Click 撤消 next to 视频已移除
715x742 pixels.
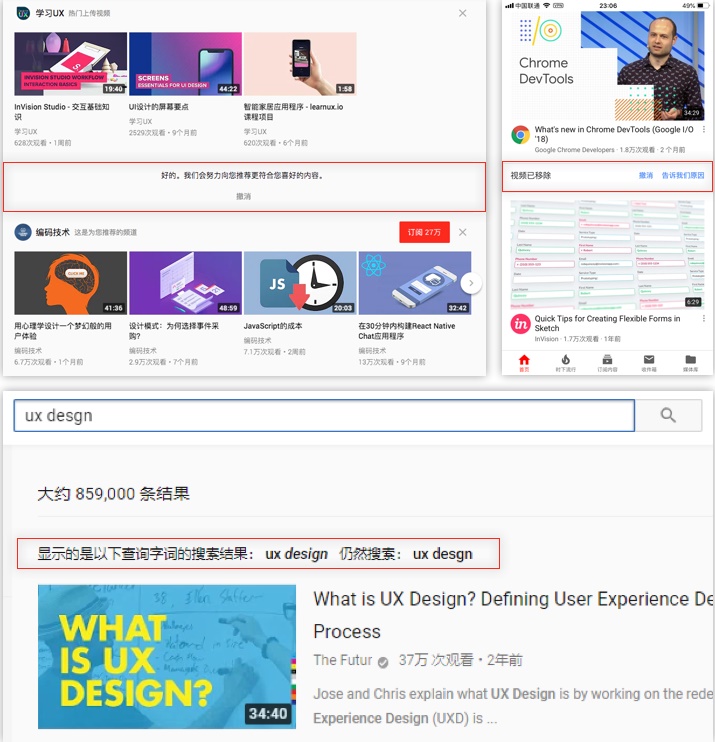click(x=645, y=176)
